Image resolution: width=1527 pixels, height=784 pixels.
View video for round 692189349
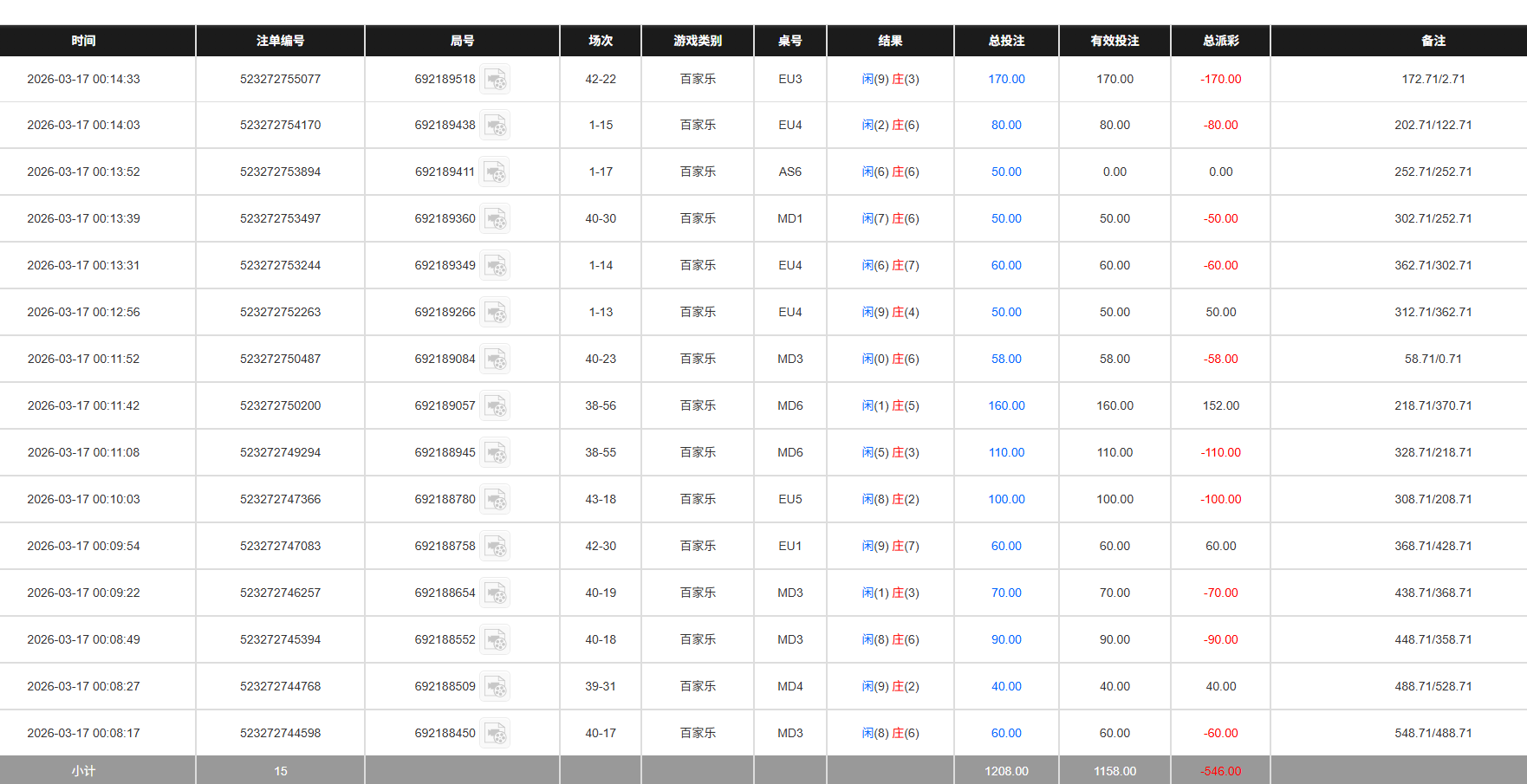(495, 265)
